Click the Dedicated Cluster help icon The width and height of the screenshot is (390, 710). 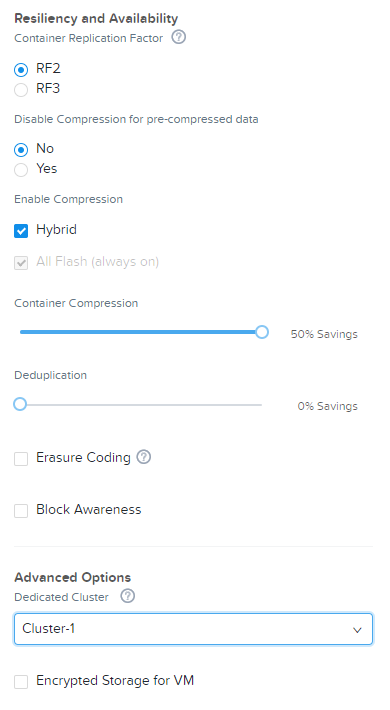(x=128, y=596)
